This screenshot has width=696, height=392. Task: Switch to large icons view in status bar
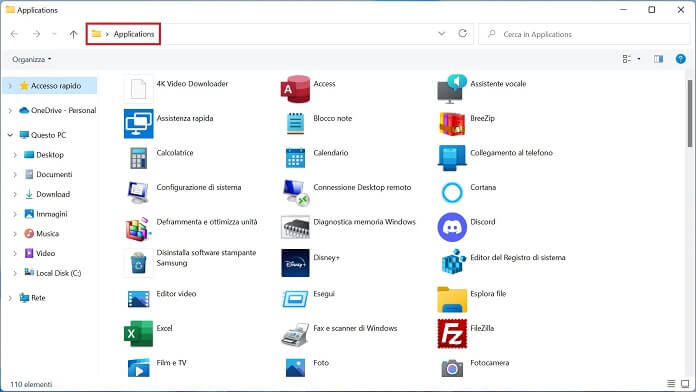coord(685,384)
